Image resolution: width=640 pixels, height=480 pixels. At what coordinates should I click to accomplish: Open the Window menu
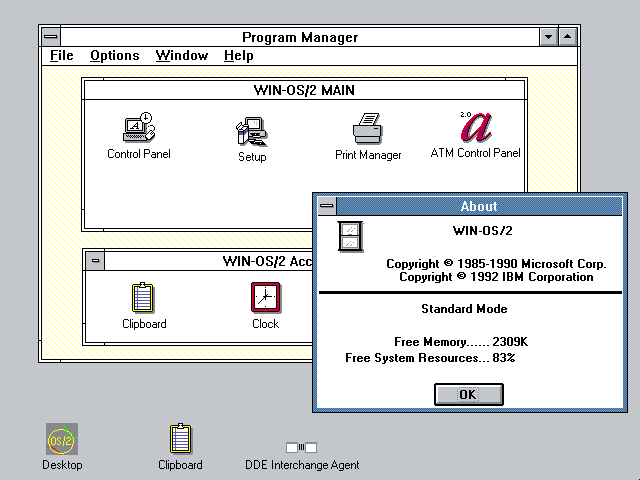click(x=182, y=56)
